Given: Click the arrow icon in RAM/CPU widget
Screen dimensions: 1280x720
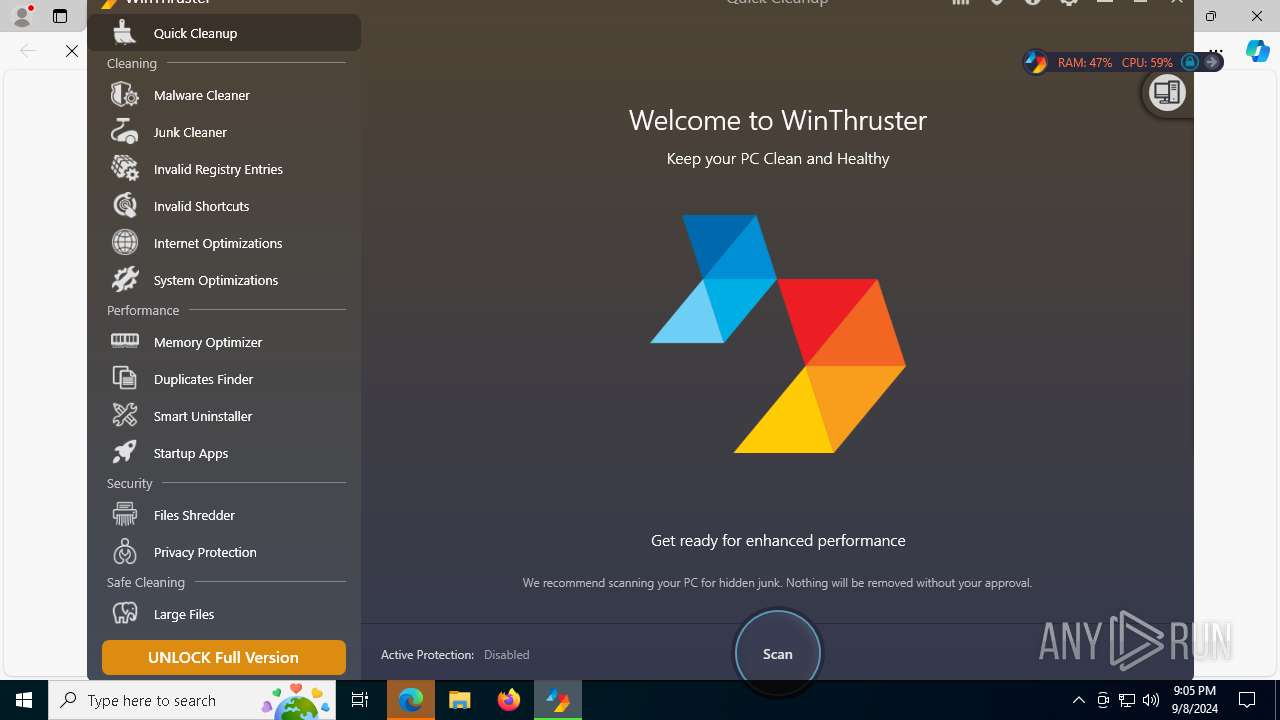Looking at the screenshot, I should point(1212,62).
